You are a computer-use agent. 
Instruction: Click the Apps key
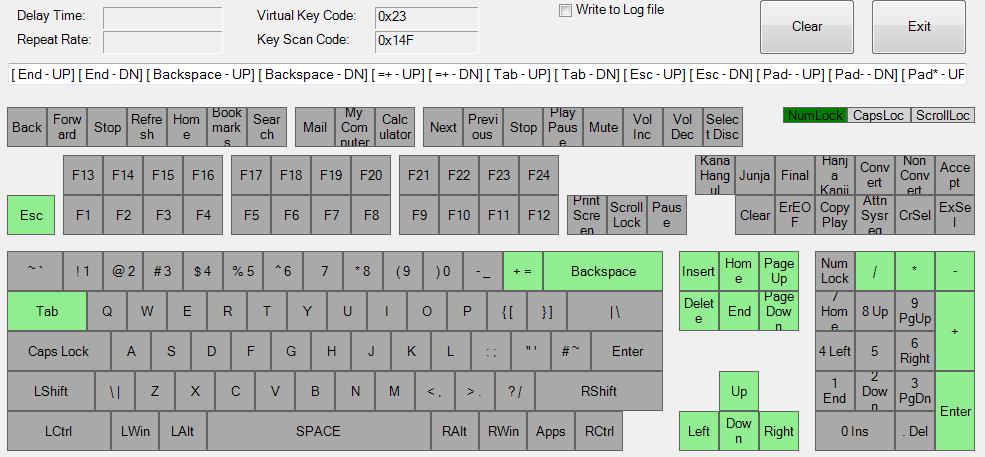pyautogui.click(x=551, y=431)
